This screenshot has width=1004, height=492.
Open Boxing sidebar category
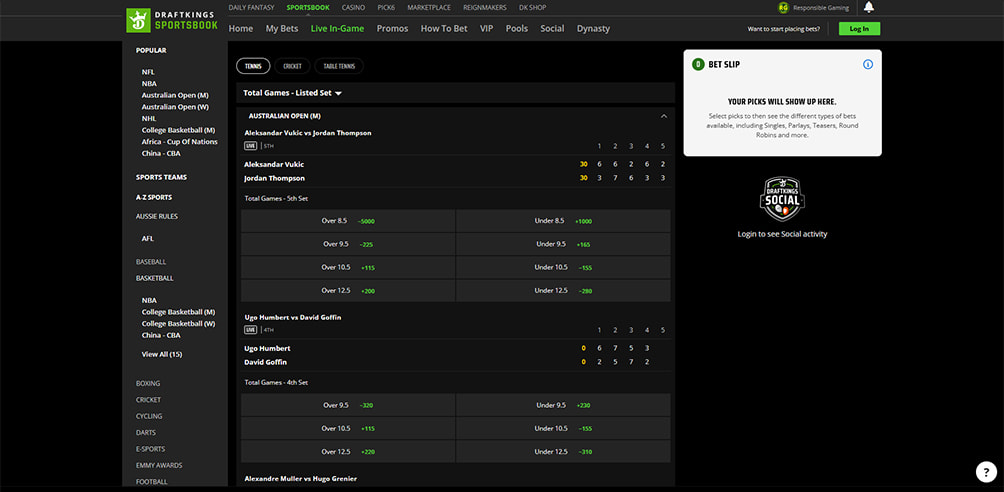[x=148, y=383]
